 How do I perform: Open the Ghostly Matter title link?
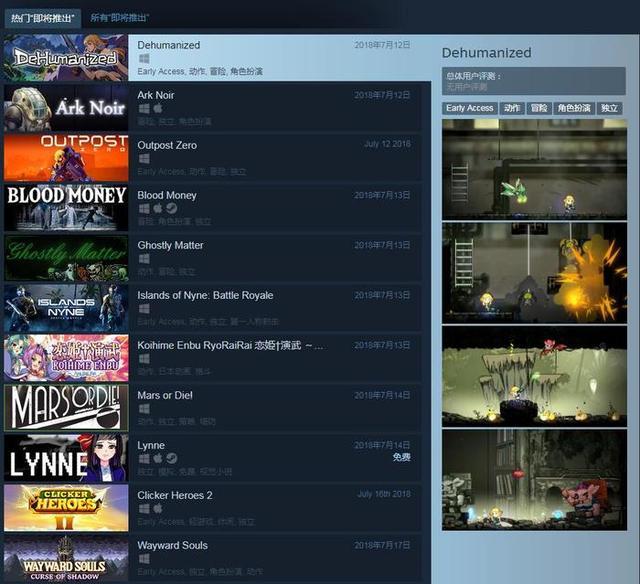(170, 245)
